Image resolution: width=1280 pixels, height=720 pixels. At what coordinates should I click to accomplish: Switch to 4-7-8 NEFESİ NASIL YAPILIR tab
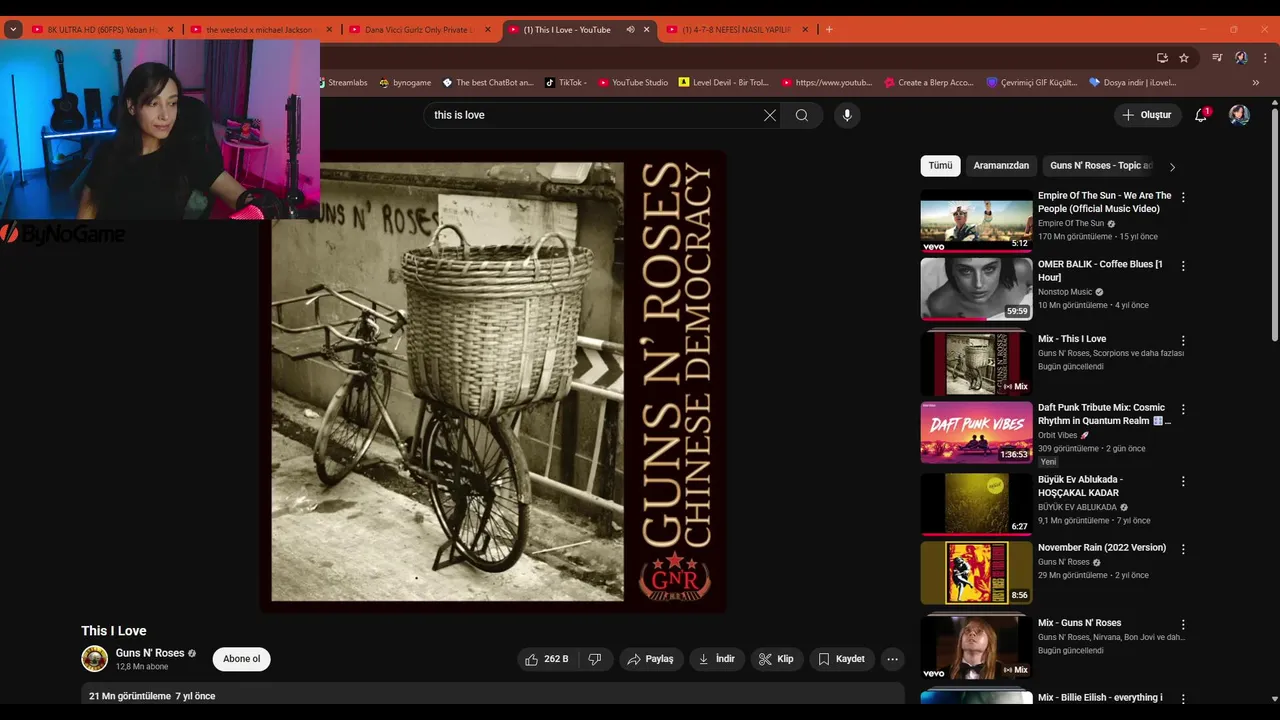coord(736,29)
